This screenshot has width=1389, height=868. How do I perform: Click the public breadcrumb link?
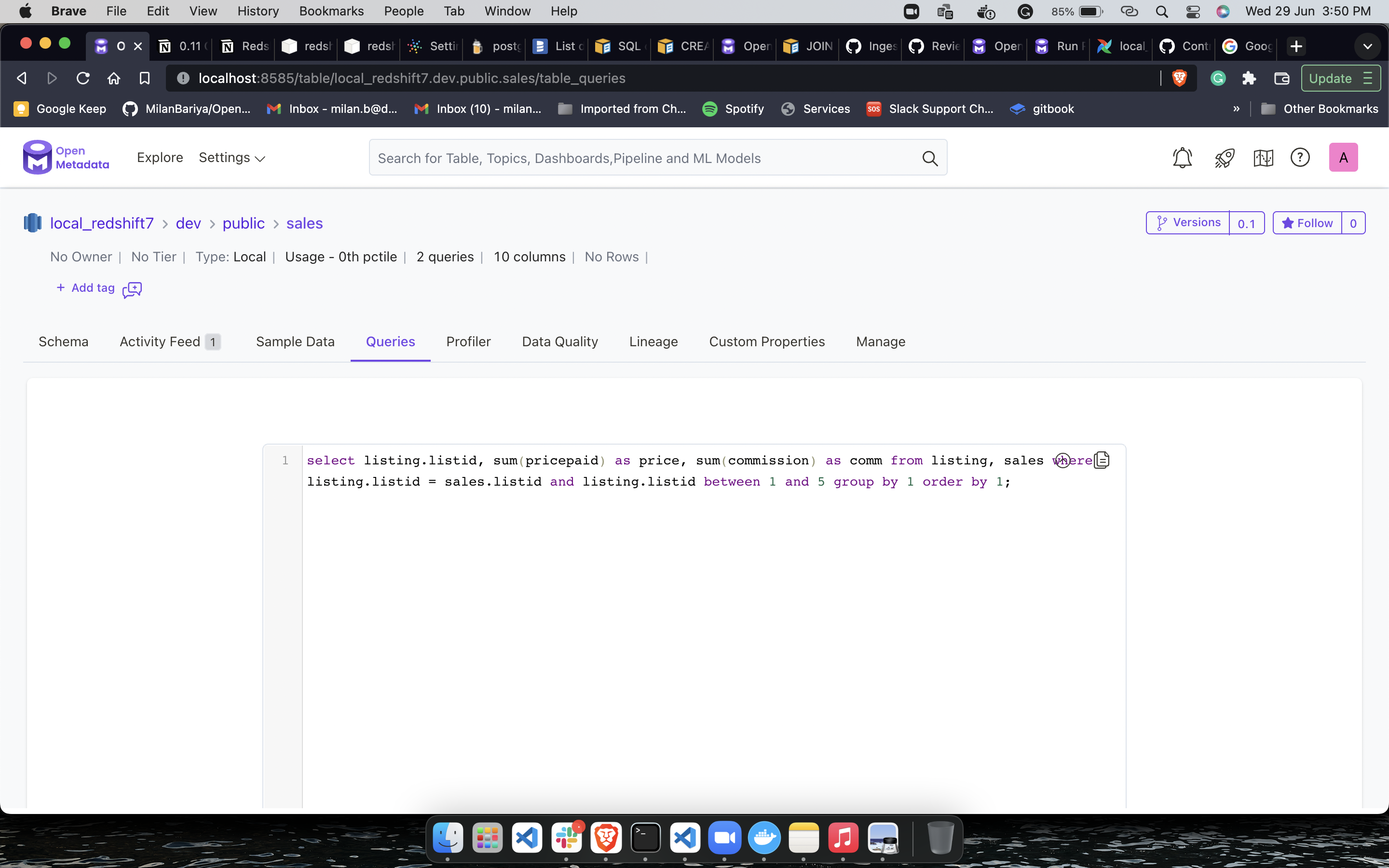pyautogui.click(x=244, y=223)
